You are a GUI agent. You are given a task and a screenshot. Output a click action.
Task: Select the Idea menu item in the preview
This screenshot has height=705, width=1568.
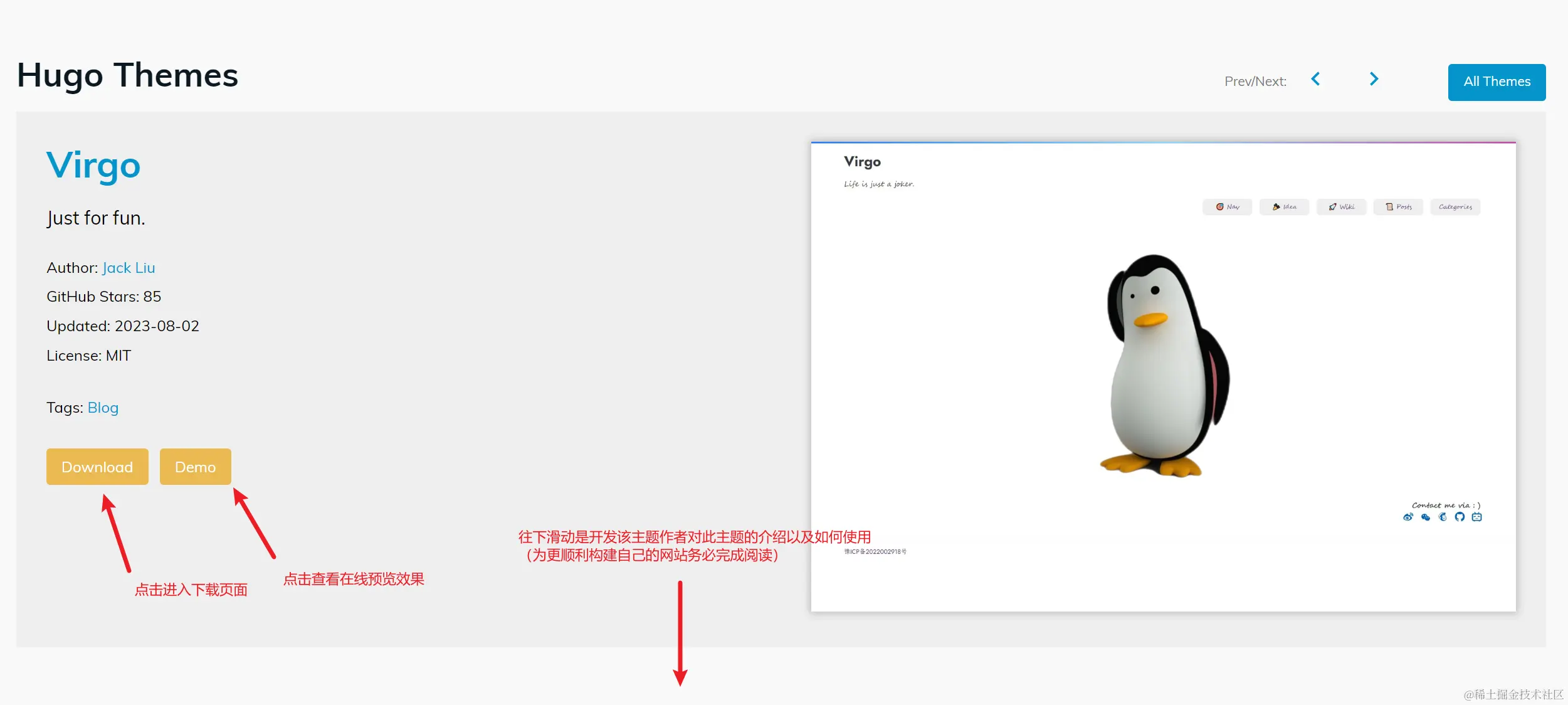click(x=1284, y=207)
